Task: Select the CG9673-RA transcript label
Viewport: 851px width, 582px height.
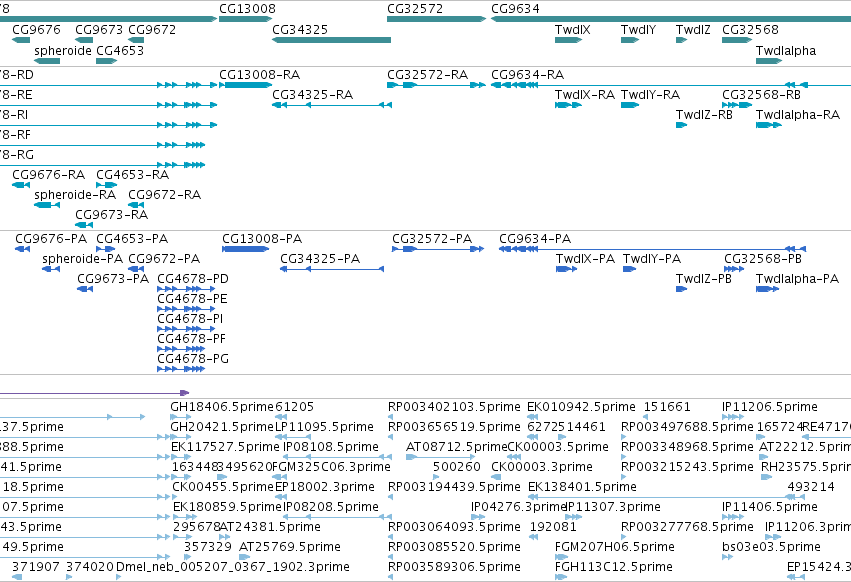Action: (x=111, y=214)
